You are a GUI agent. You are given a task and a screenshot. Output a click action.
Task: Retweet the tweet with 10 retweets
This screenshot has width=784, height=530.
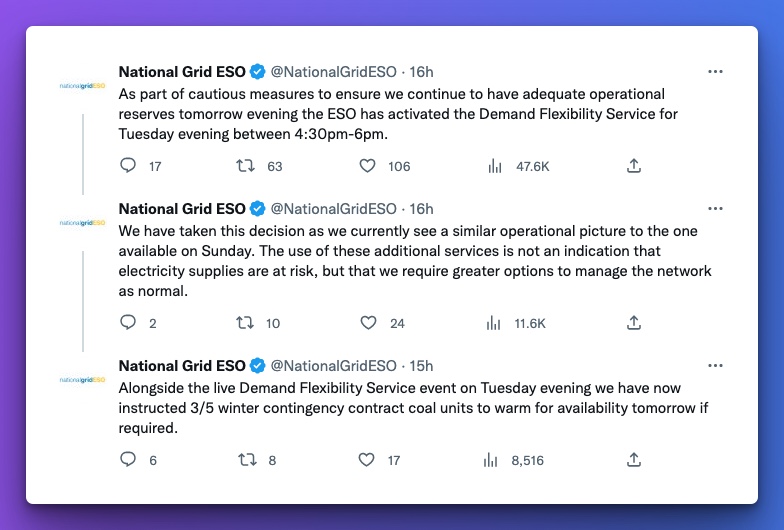click(x=245, y=323)
